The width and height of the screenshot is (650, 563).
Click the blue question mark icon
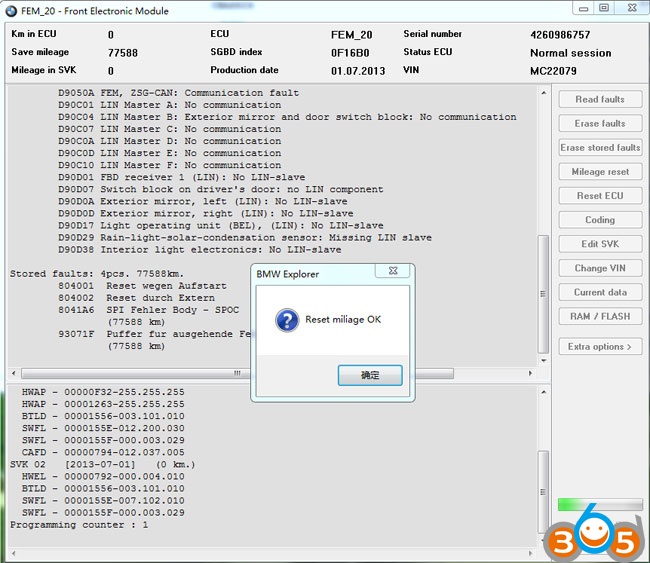click(x=287, y=320)
